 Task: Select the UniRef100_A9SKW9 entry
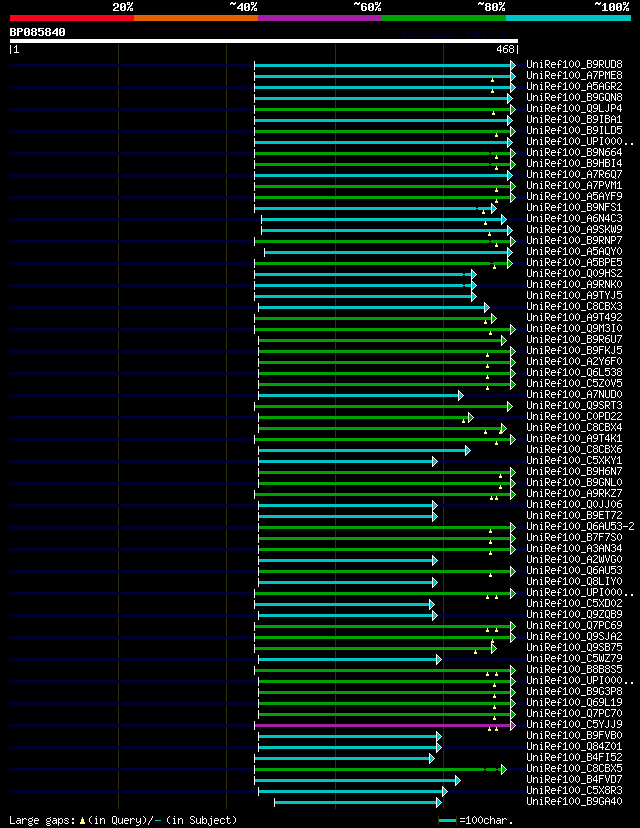pyautogui.click(x=574, y=230)
